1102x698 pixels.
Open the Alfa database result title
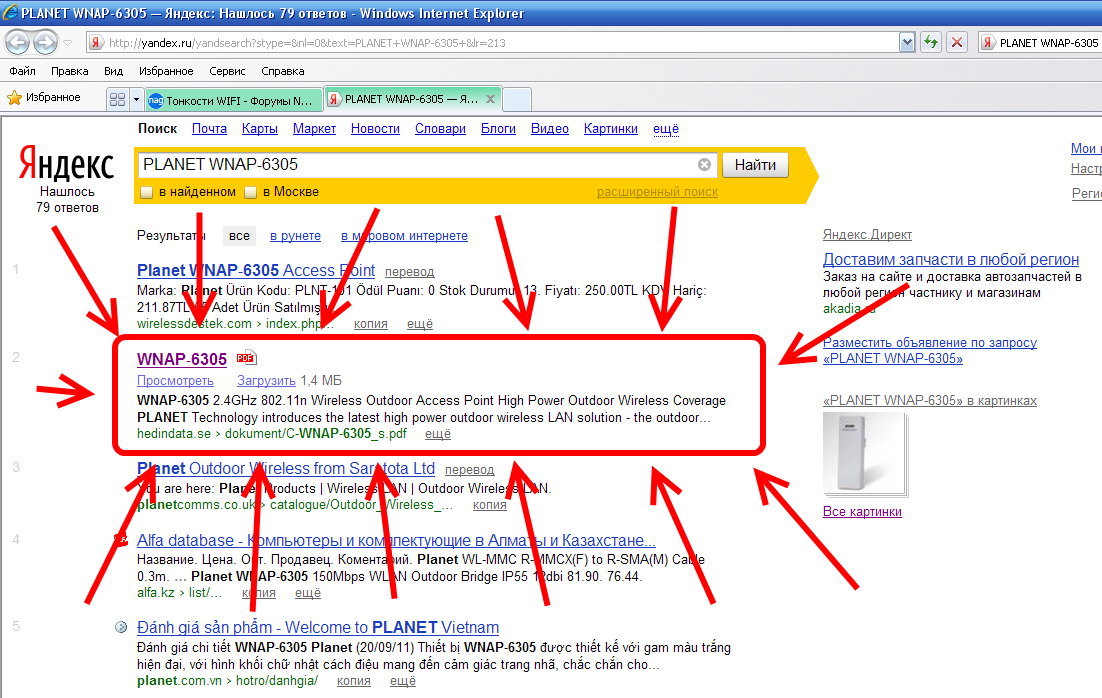(x=396, y=541)
